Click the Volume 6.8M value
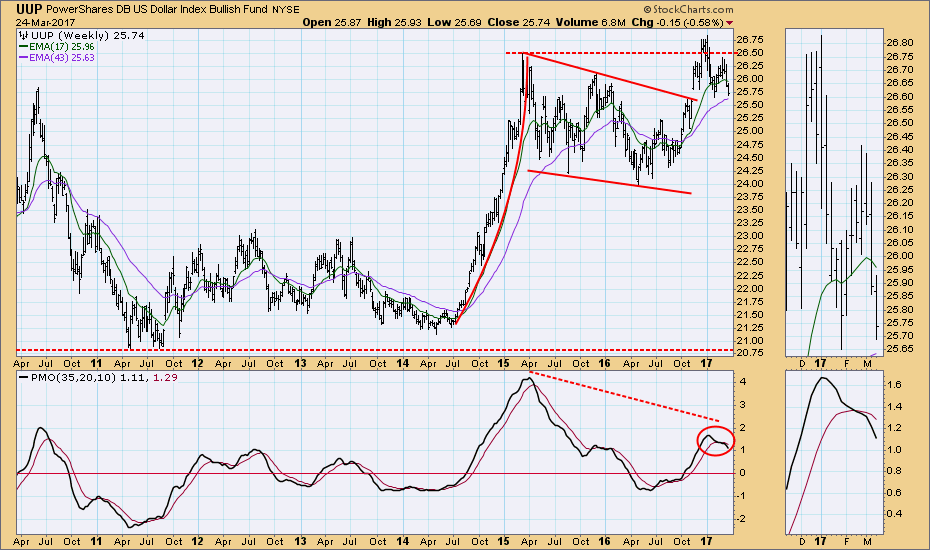Viewport: 930px width, 550px height. [x=590, y=22]
